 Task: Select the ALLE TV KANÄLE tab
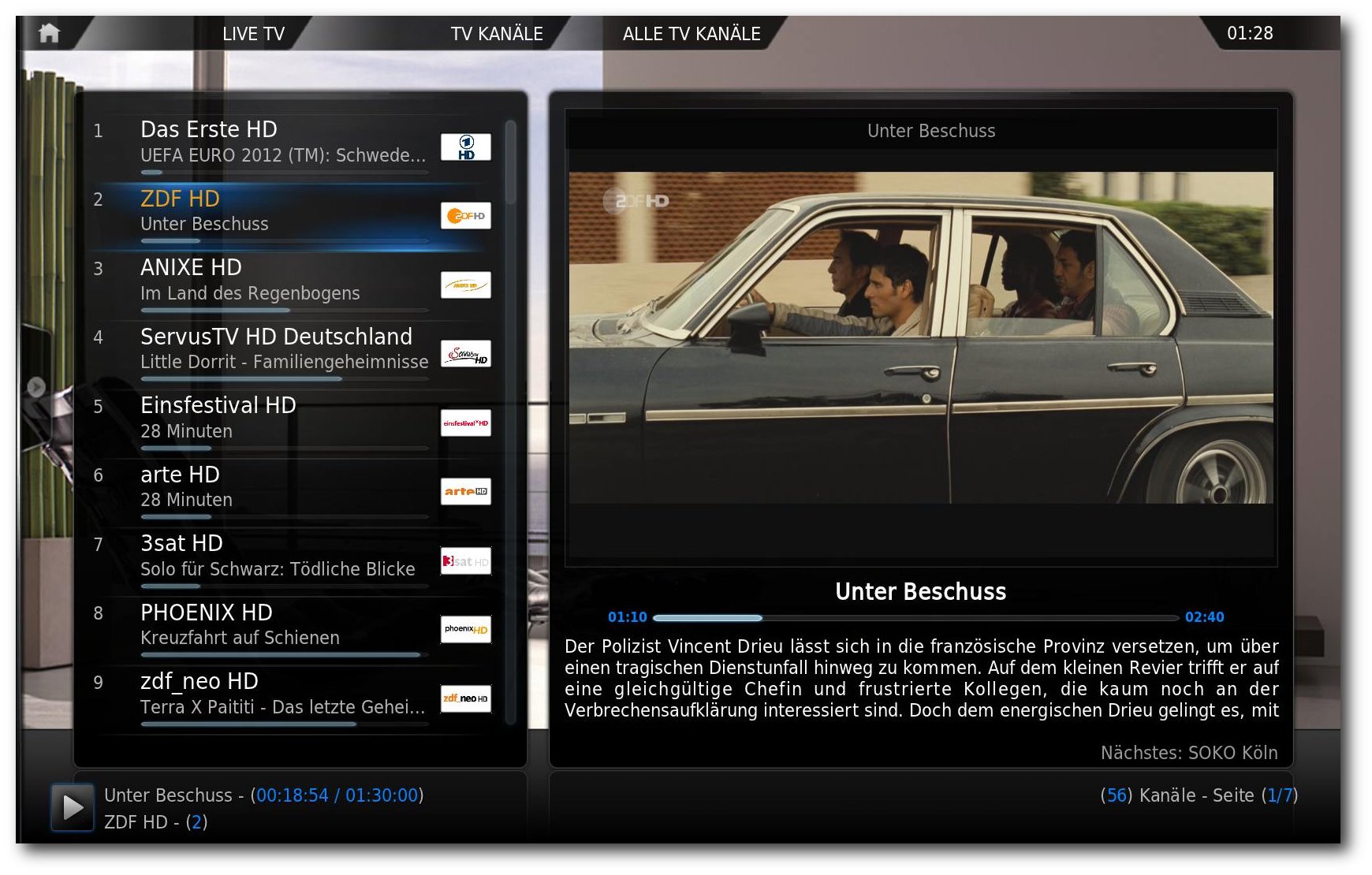pos(692,34)
